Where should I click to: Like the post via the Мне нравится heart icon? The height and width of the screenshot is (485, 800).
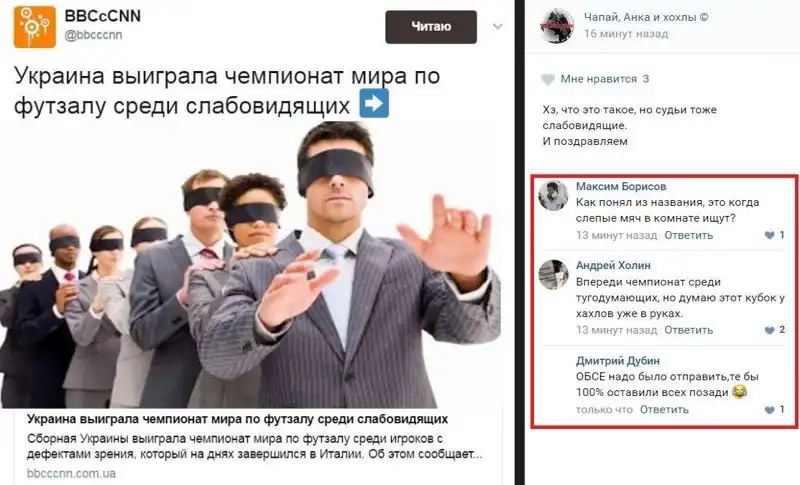pyautogui.click(x=547, y=80)
